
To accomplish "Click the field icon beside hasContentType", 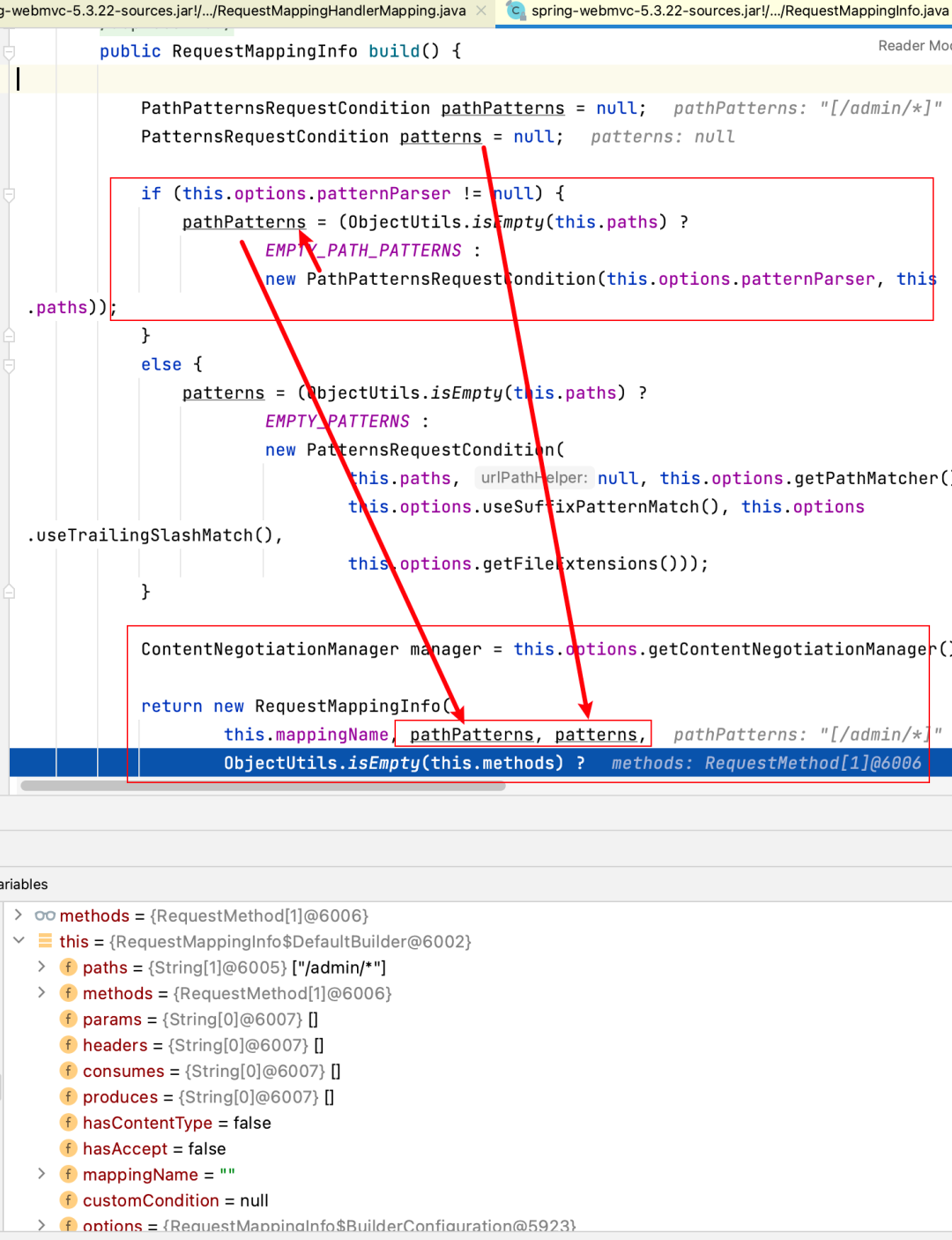I will point(68,1122).
